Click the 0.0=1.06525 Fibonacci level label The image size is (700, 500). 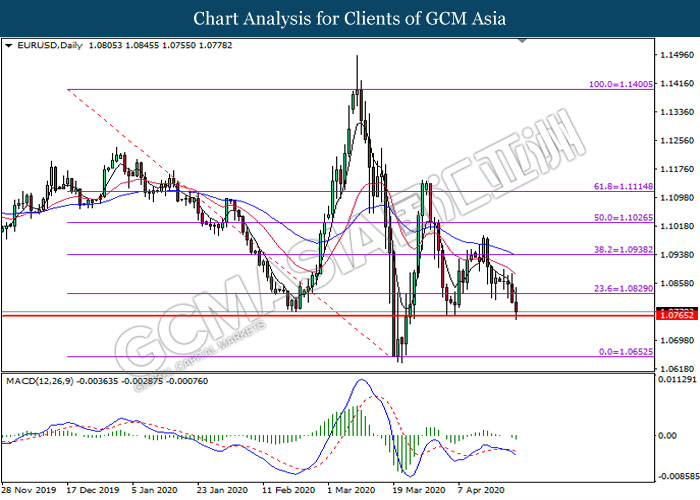click(x=626, y=352)
